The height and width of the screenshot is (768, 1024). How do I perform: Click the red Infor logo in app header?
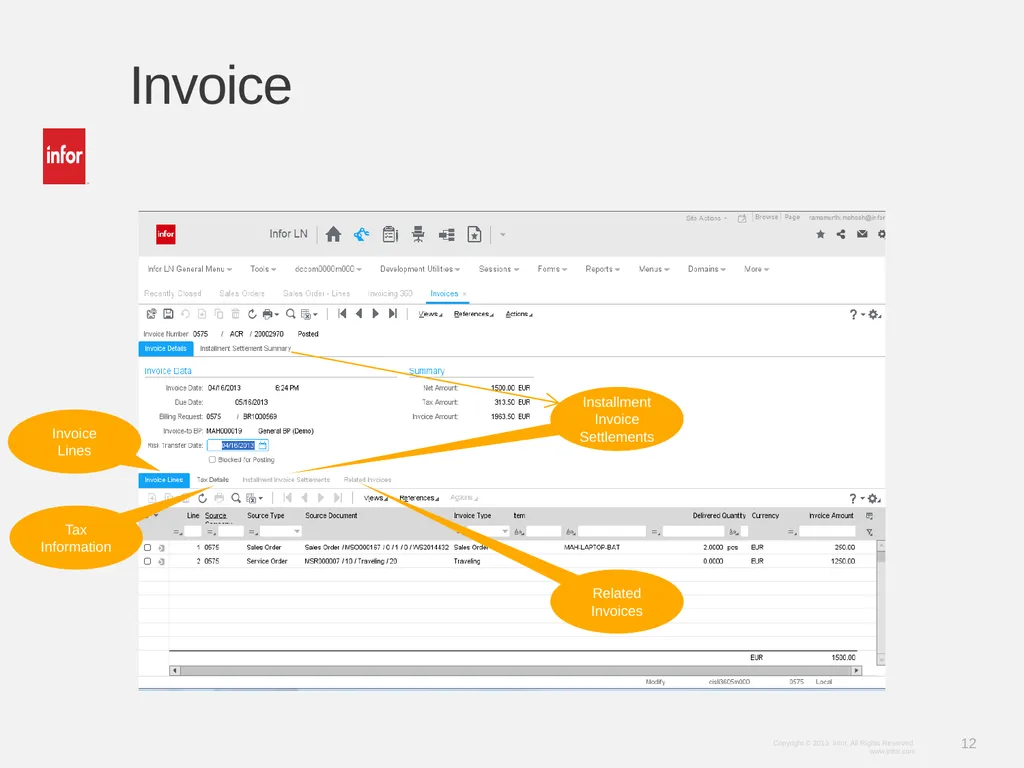point(166,234)
